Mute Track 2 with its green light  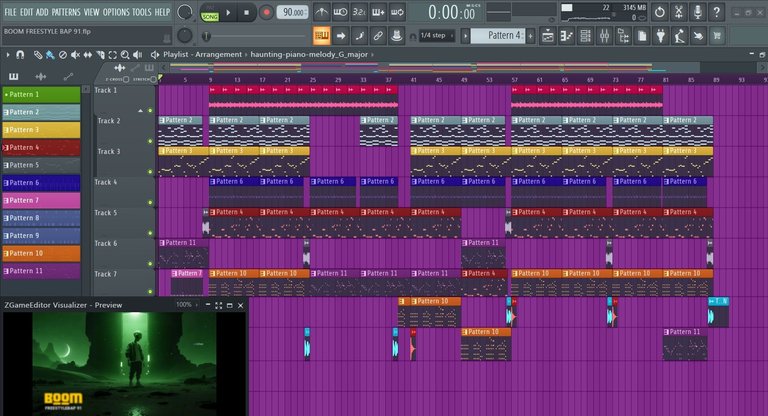pyautogui.click(x=150, y=141)
